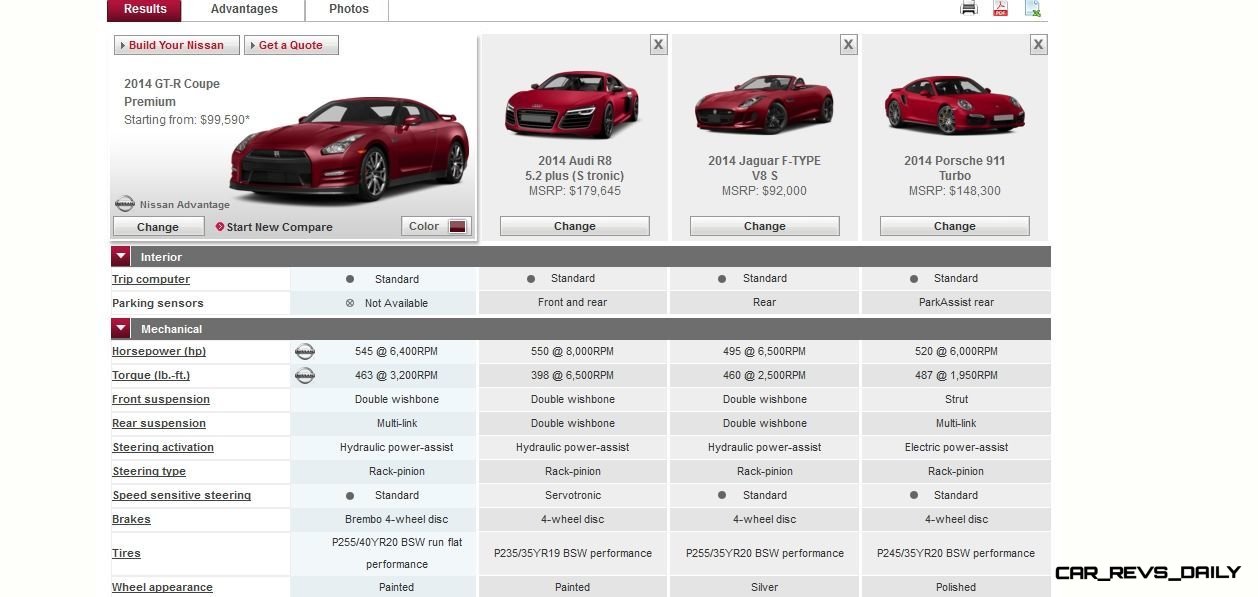1258x597 pixels.
Task: Change the Nissan GT-R vehicle
Action: (x=158, y=227)
